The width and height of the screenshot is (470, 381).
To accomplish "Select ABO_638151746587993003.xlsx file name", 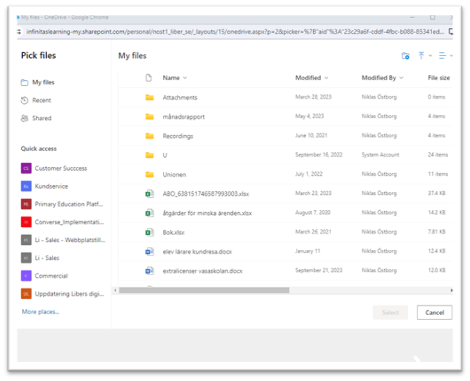I will point(206,194).
